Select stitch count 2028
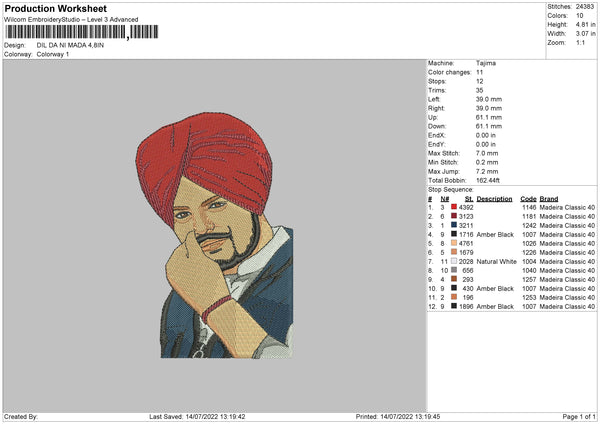This screenshot has width=600, height=424. (x=466, y=262)
